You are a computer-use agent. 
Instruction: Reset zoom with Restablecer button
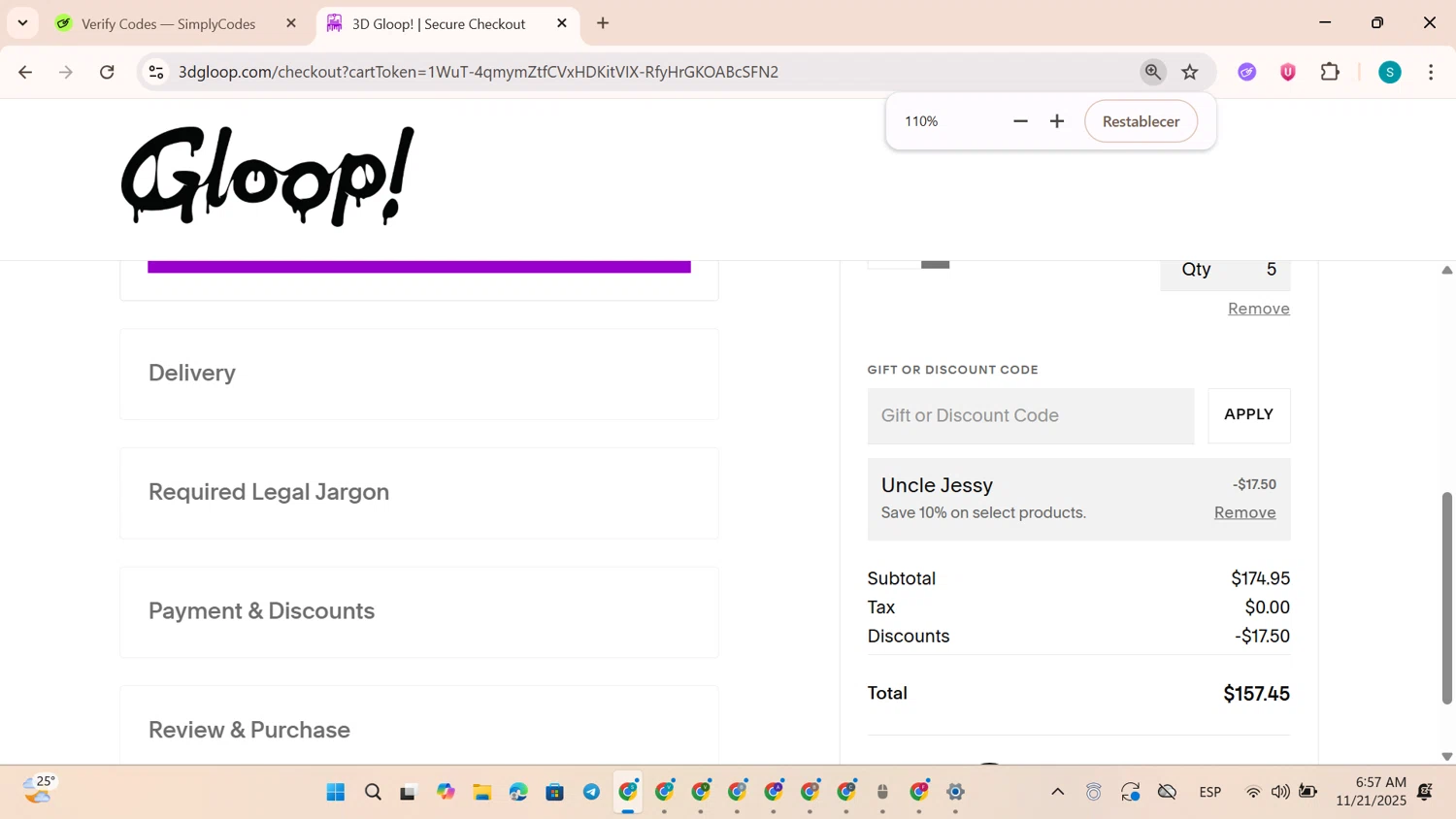[x=1141, y=121]
